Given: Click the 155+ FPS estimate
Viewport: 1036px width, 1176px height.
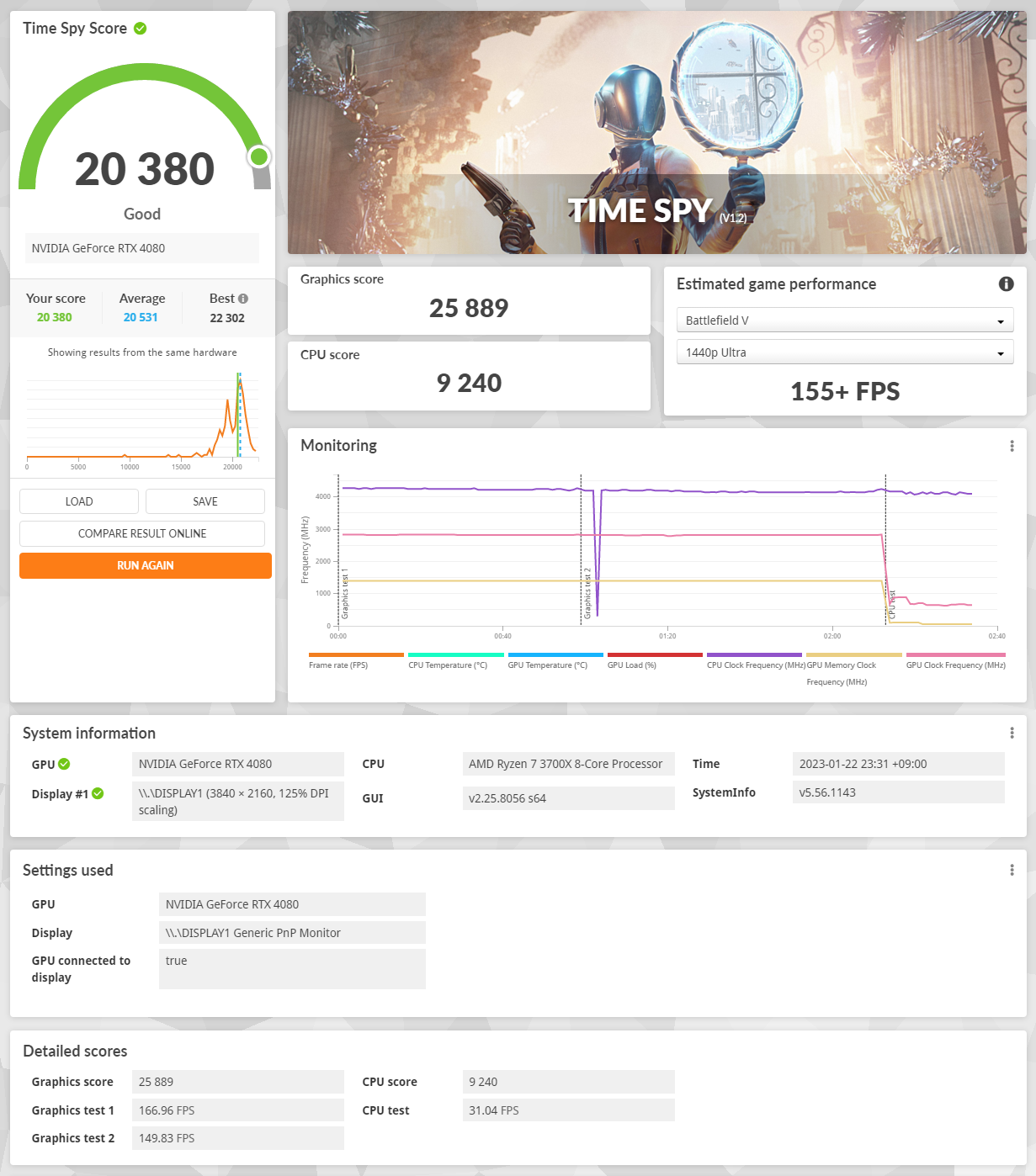Looking at the screenshot, I should (845, 391).
